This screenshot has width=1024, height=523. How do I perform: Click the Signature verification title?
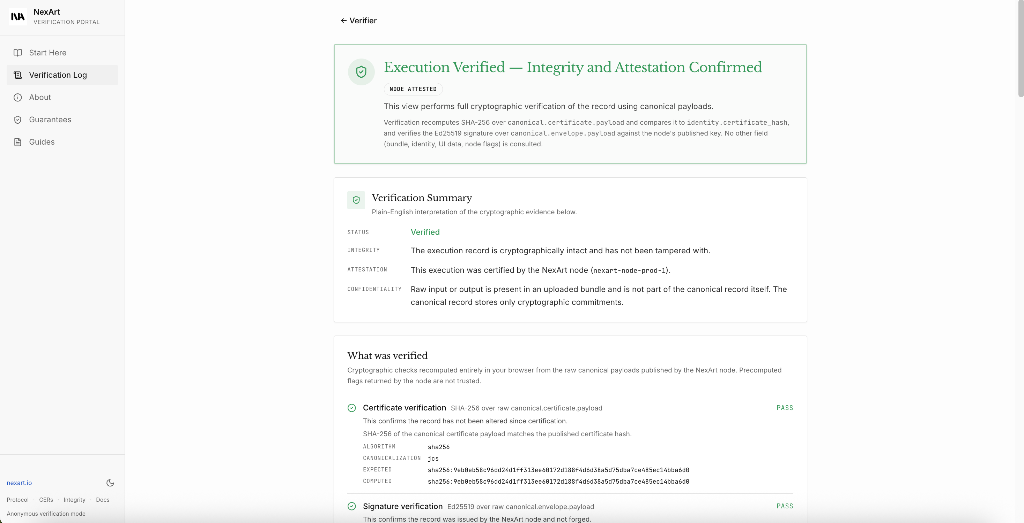403,506
